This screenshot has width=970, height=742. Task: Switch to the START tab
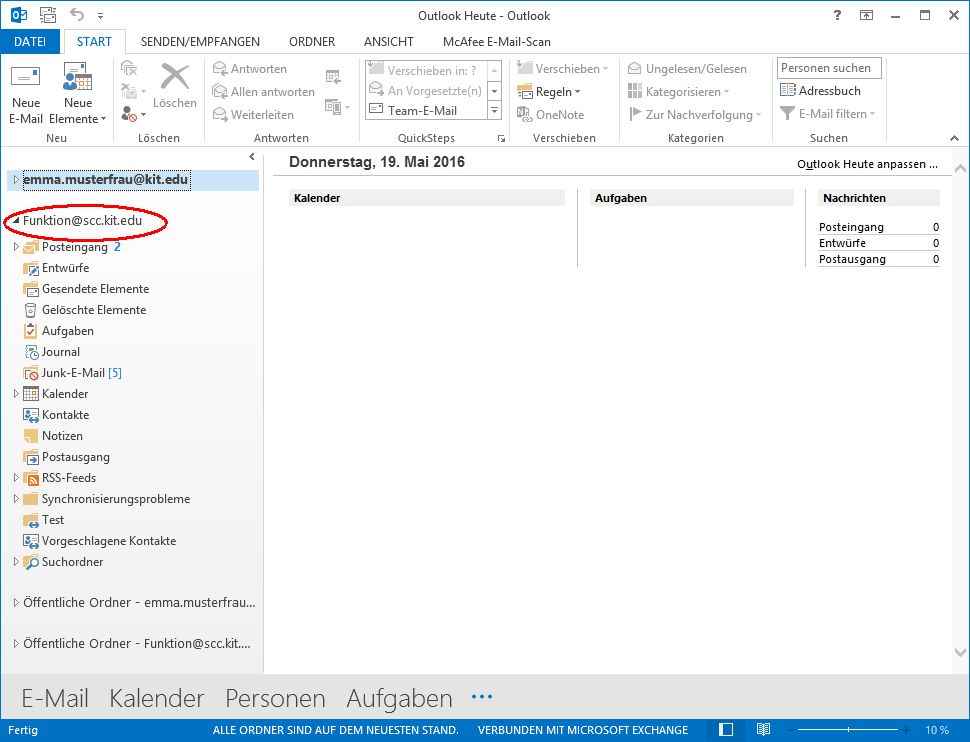pyautogui.click(x=94, y=41)
